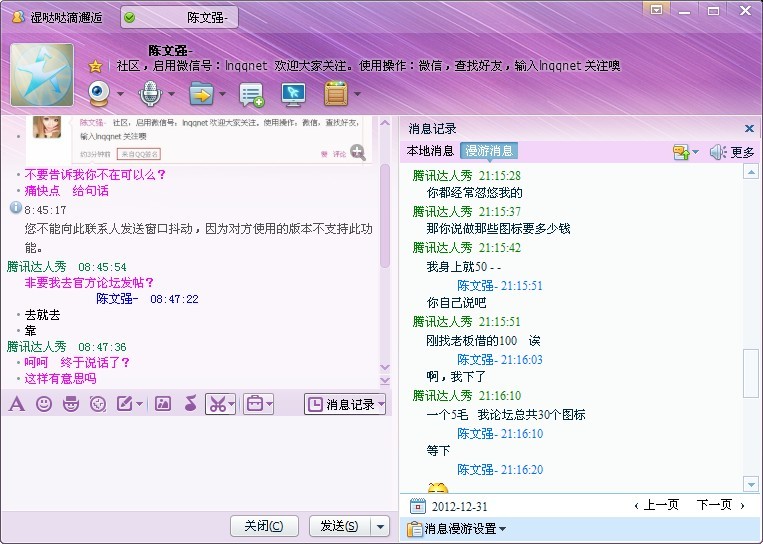Insert a picture into the message
Image resolution: width=763 pixels, height=544 pixels.
point(163,404)
